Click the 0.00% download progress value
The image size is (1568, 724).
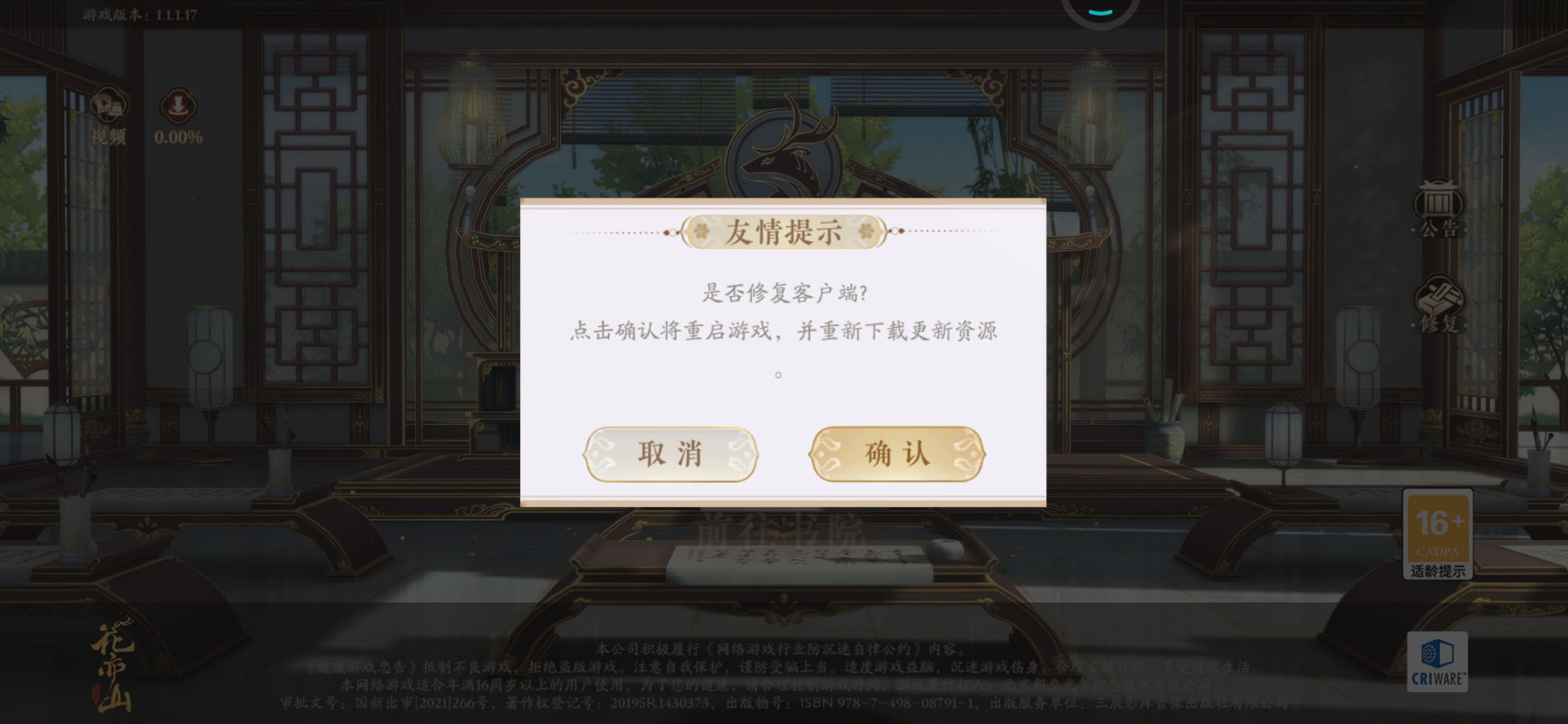[x=178, y=137]
